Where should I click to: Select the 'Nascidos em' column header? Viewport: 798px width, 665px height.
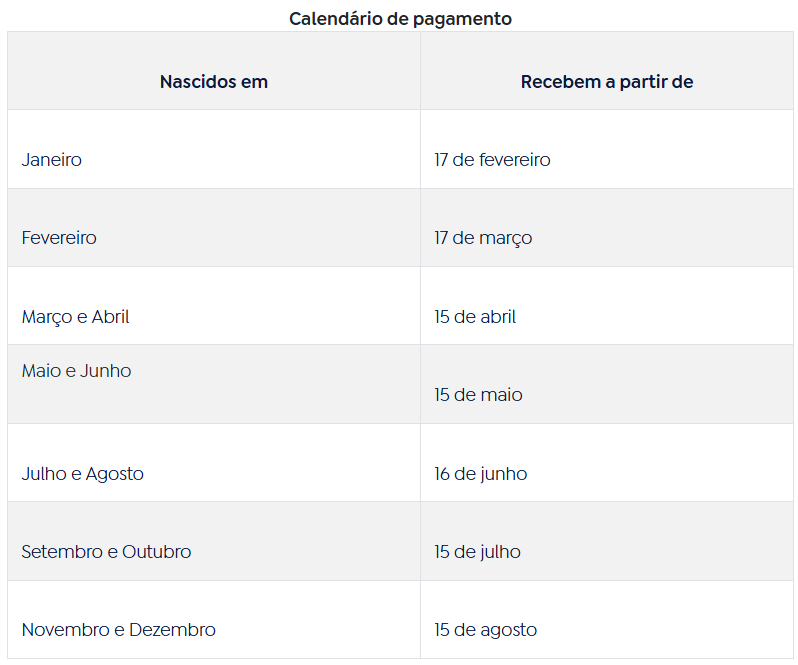pyautogui.click(x=214, y=82)
